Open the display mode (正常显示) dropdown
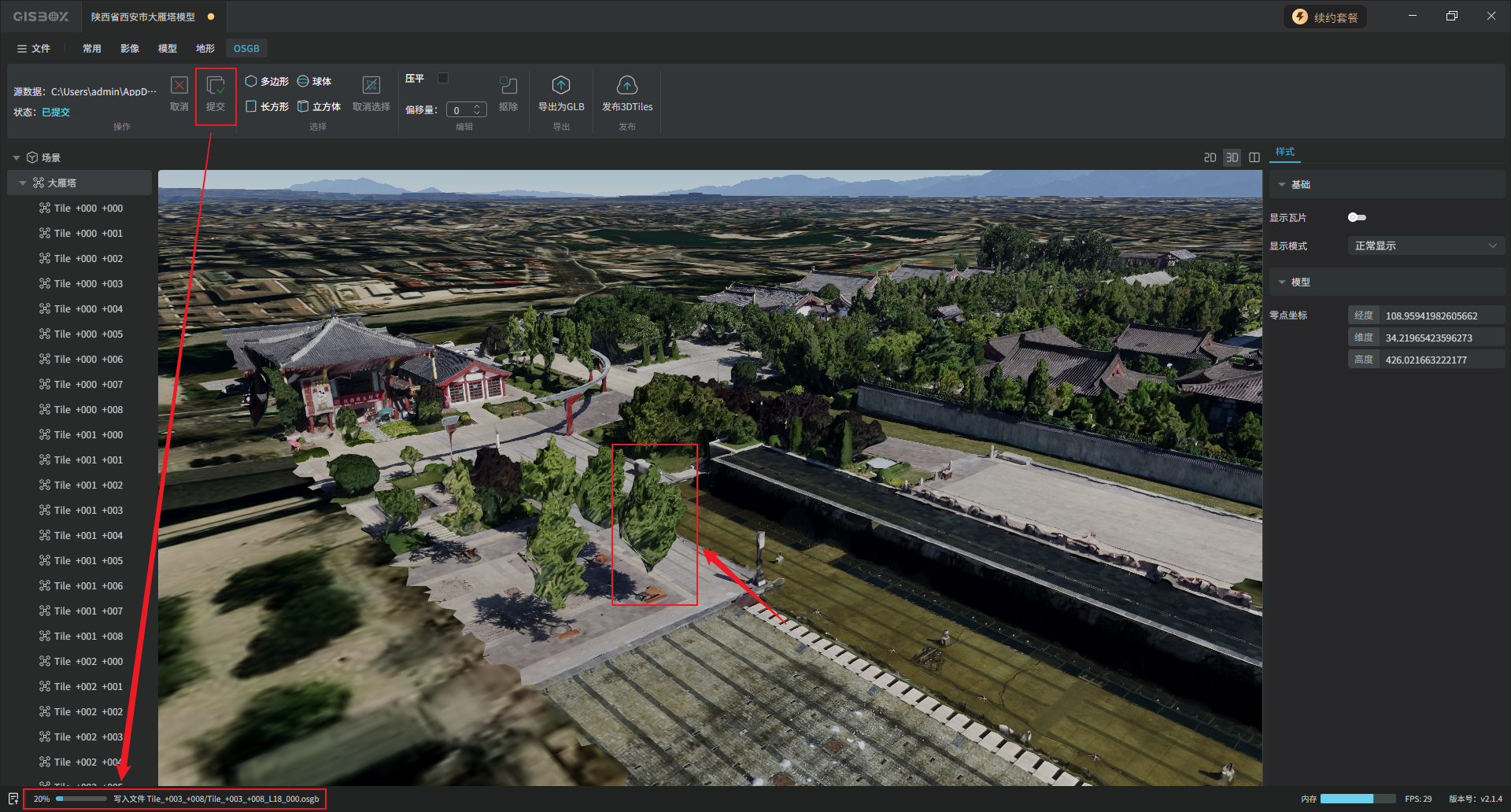Image resolution: width=1511 pixels, height=812 pixels. 1425,245
